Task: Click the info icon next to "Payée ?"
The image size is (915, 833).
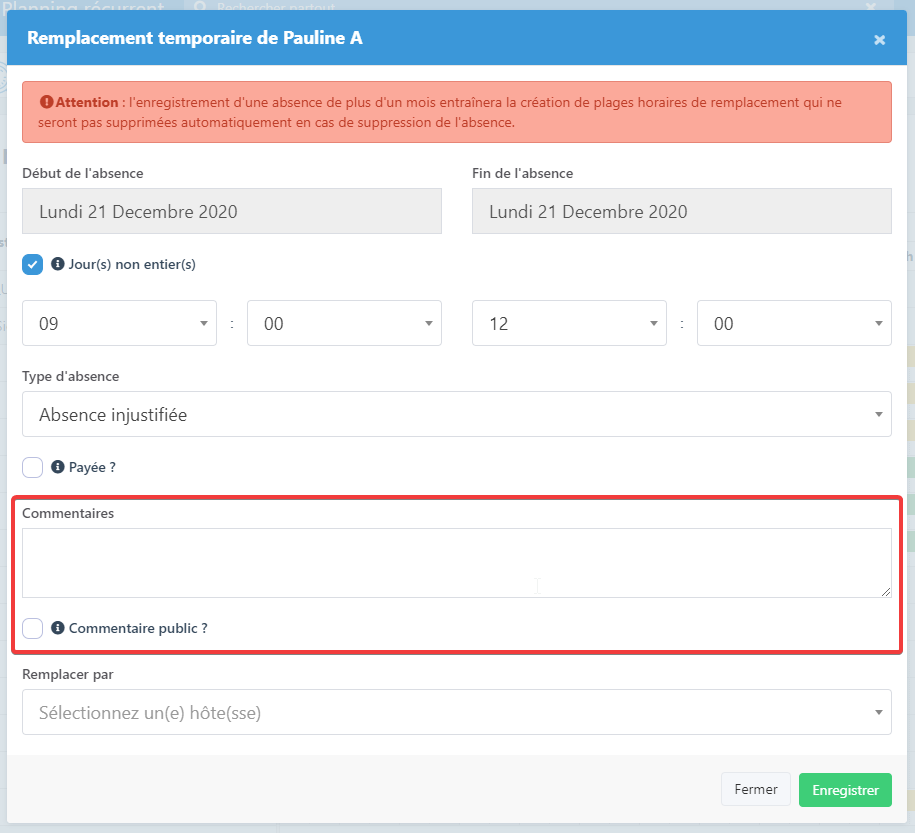Action: point(58,467)
